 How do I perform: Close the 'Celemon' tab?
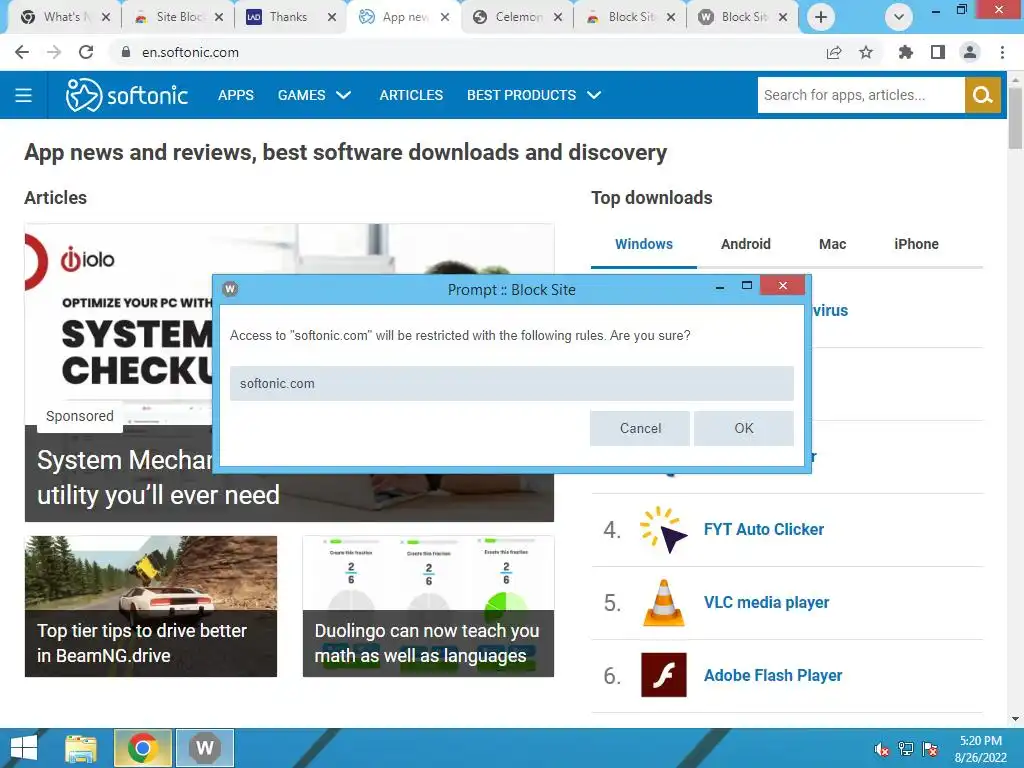tap(558, 17)
